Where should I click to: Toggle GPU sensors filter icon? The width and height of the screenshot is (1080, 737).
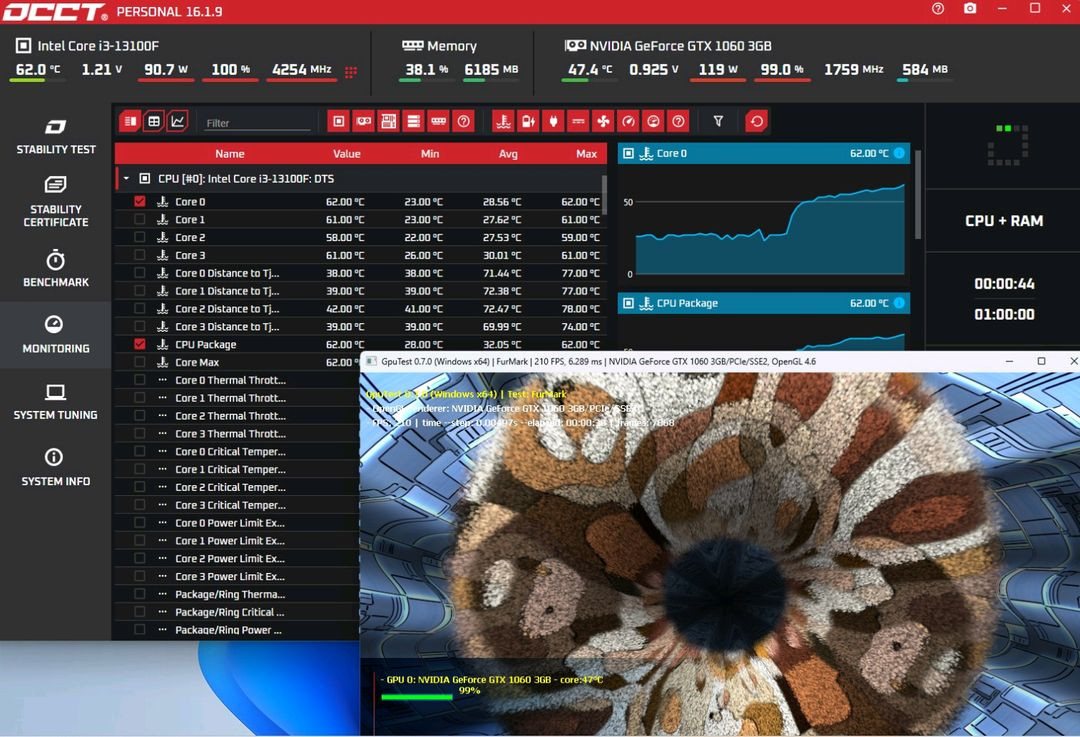(x=364, y=122)
